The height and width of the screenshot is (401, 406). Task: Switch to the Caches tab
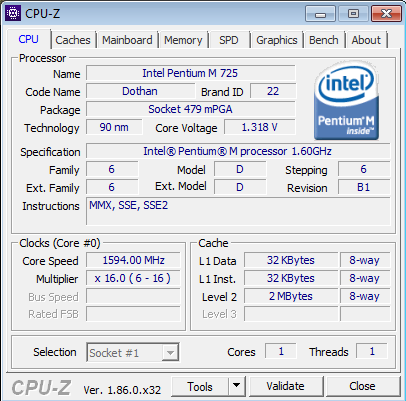[x=73, y=40]
